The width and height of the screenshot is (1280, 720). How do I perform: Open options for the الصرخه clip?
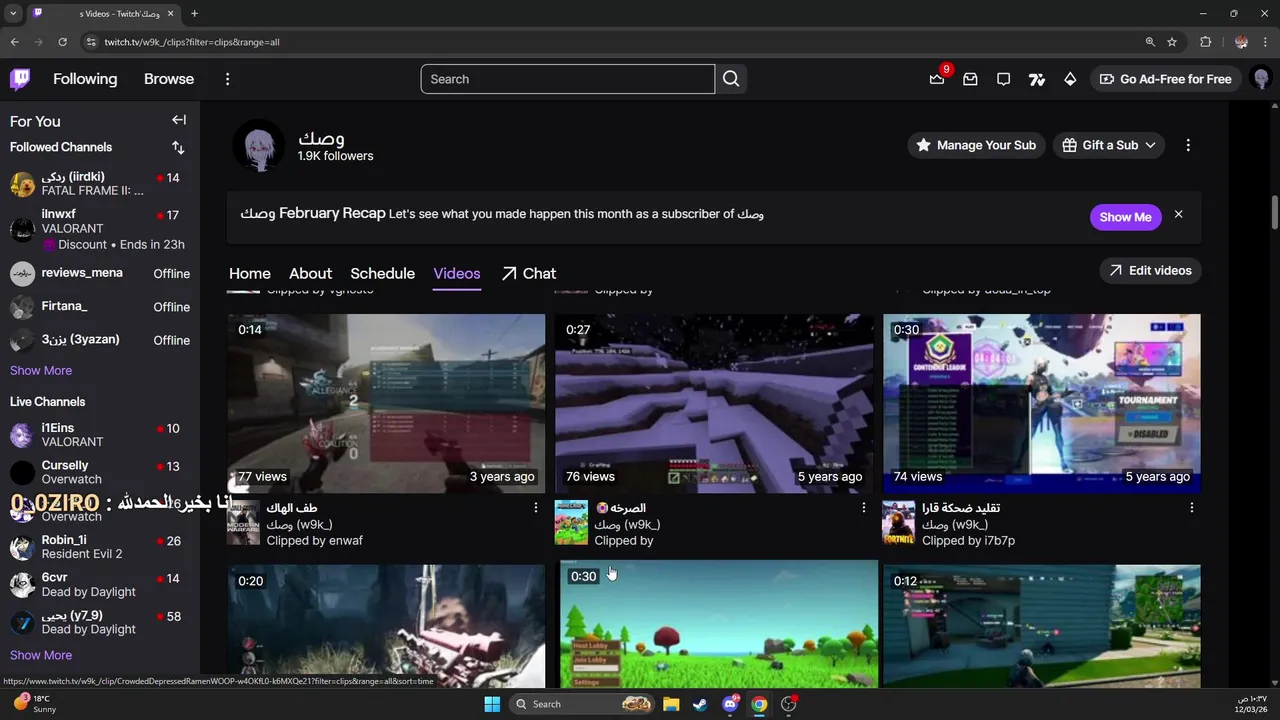tap(864, 508)
